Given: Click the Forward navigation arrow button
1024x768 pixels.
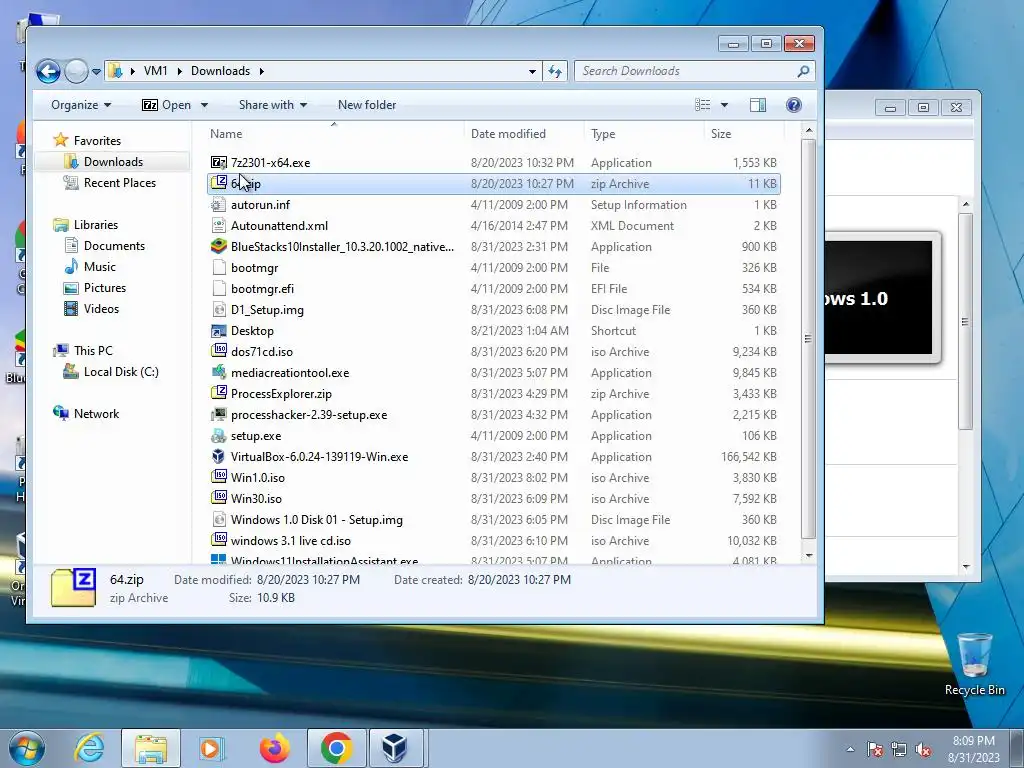Looking at the screenshot, I should (76, 71).
